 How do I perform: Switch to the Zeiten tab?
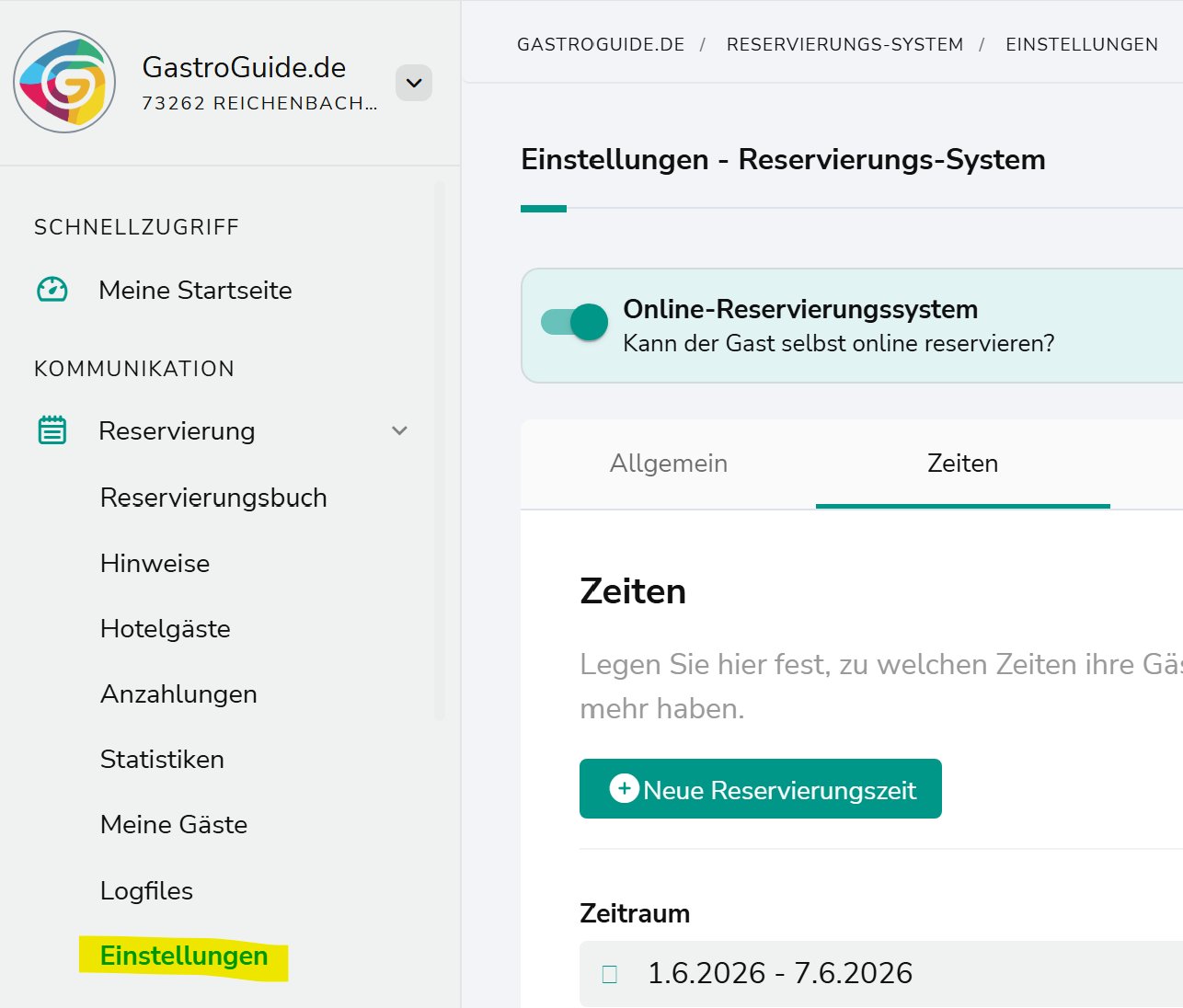(962, 463)
